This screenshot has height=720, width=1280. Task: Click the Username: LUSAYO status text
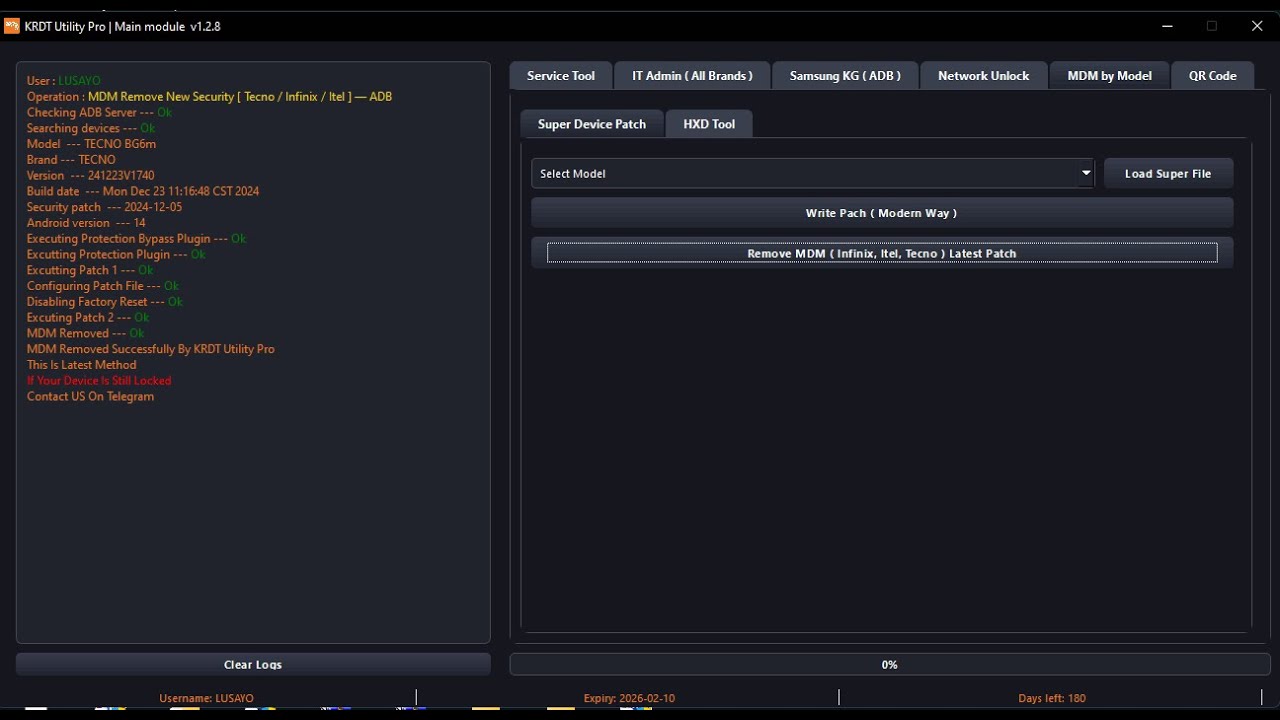pos(206,698)
